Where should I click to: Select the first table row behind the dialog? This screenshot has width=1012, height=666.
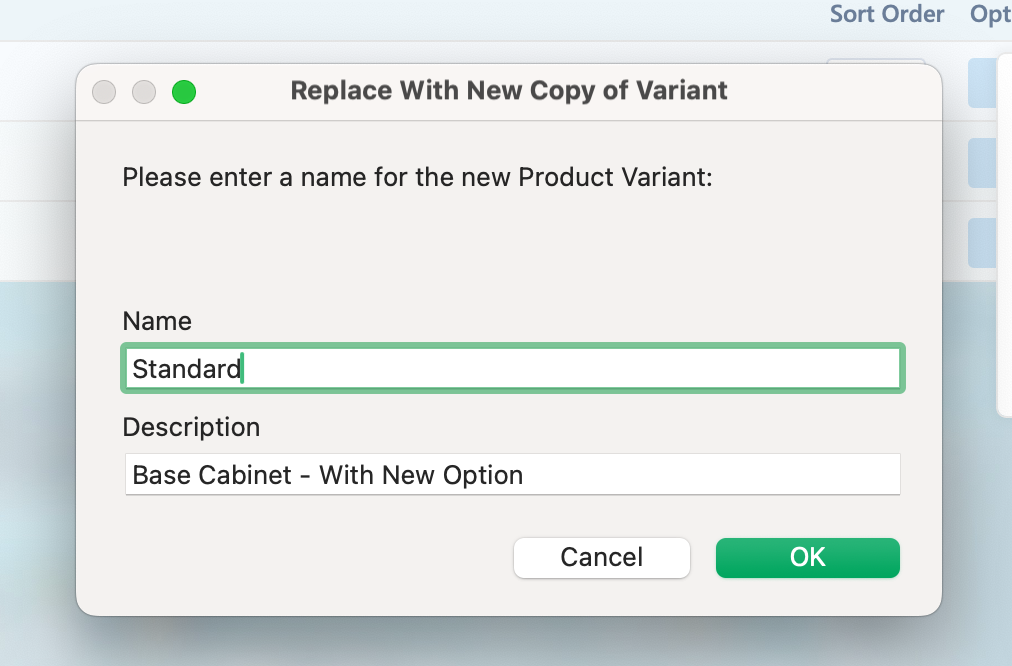click(x=40, y=82)
